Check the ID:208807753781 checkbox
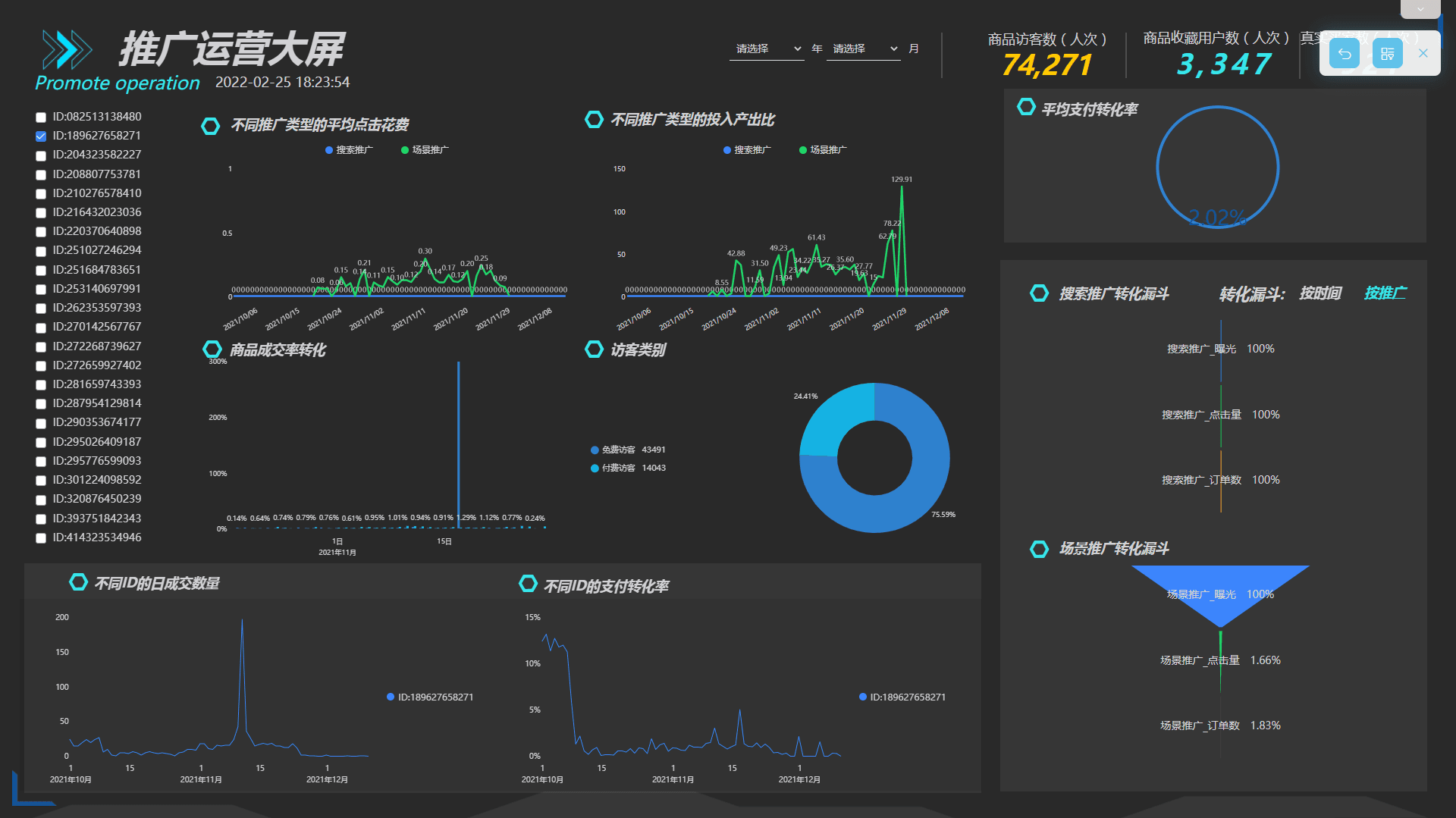Screen dimensions: 1456x818 pyautogui.click(x=41, y=175)
